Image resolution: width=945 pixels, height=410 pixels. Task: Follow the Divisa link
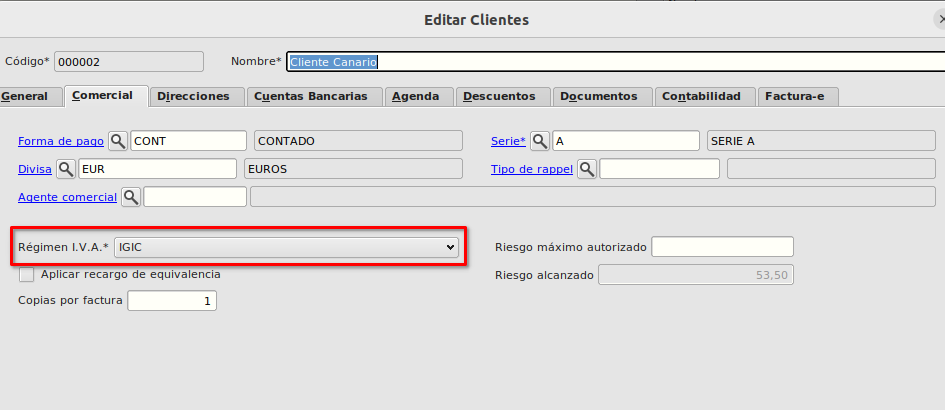pos(35,169)
